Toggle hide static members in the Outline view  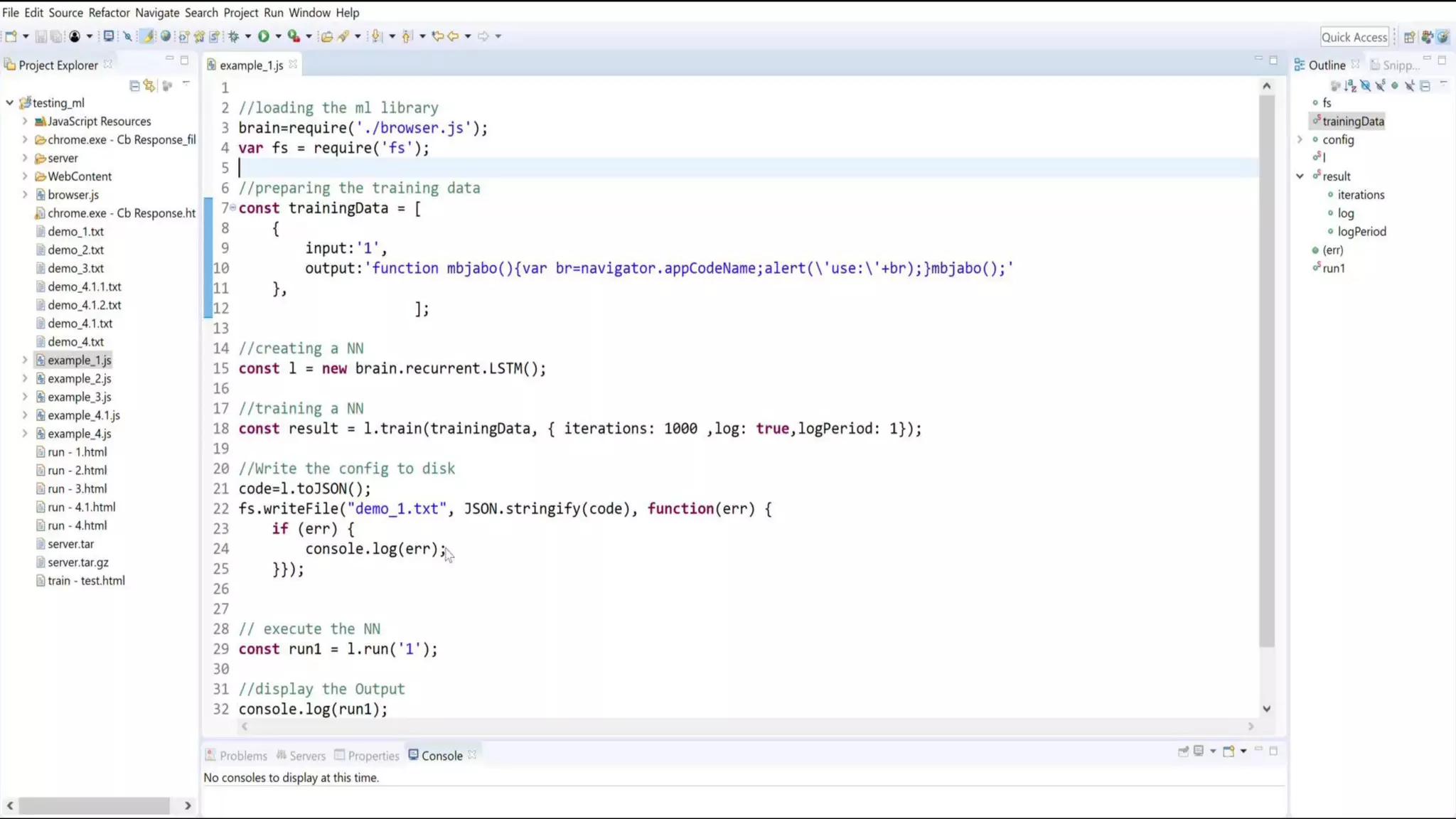[x=1380, y=86]
